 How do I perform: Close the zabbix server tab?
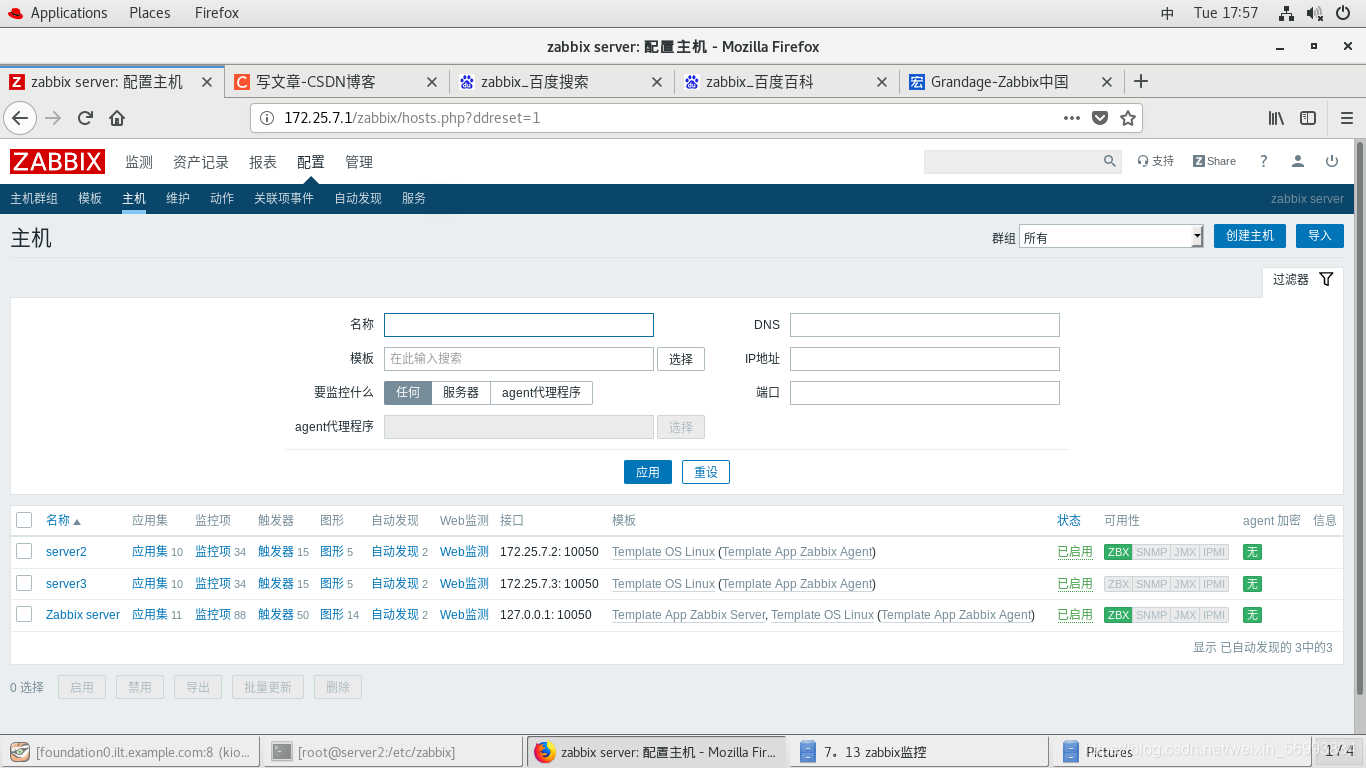coord(207,82)
